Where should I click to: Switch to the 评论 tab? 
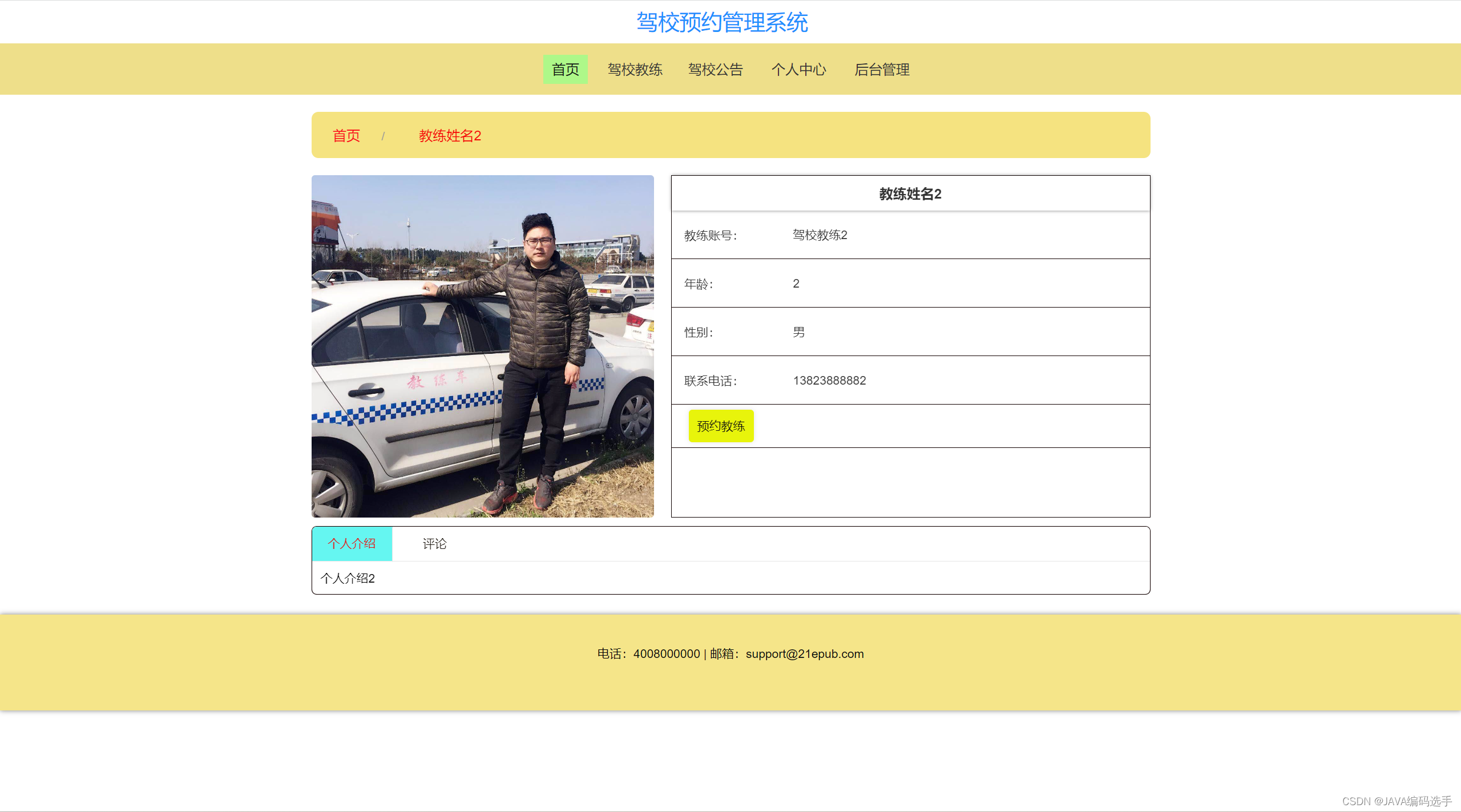tap(434, 544)
